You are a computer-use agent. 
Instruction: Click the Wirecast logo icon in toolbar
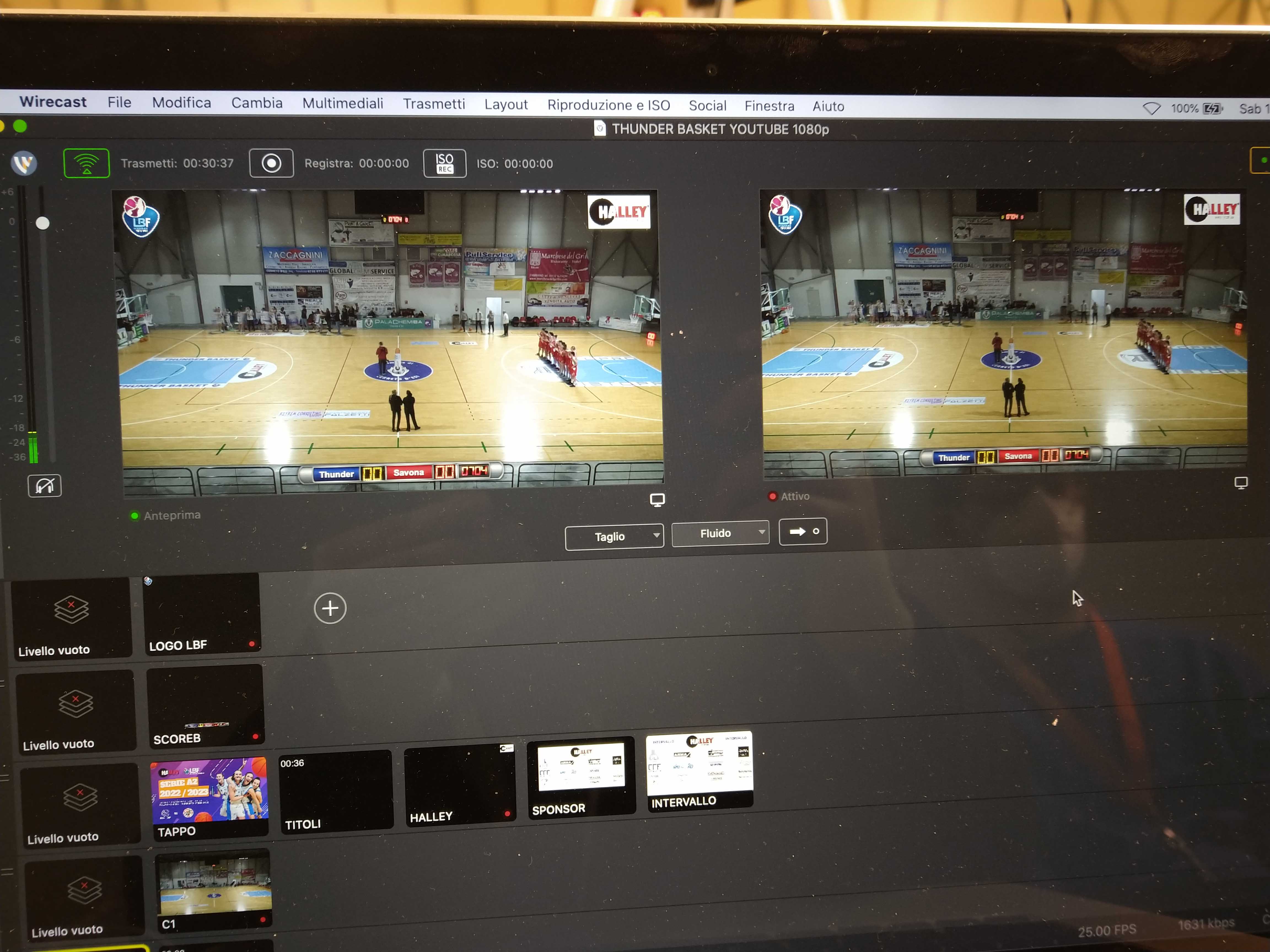24,164
